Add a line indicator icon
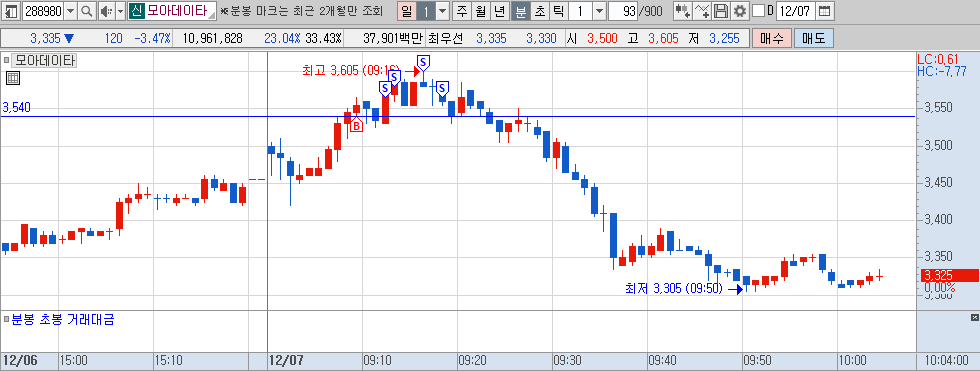The image size is (980, 371). click(702, 11)
